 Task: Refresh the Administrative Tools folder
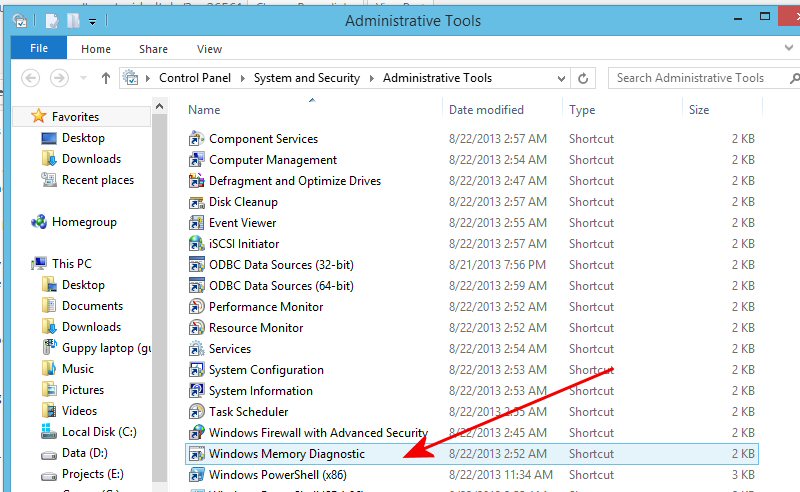(583, 78)
